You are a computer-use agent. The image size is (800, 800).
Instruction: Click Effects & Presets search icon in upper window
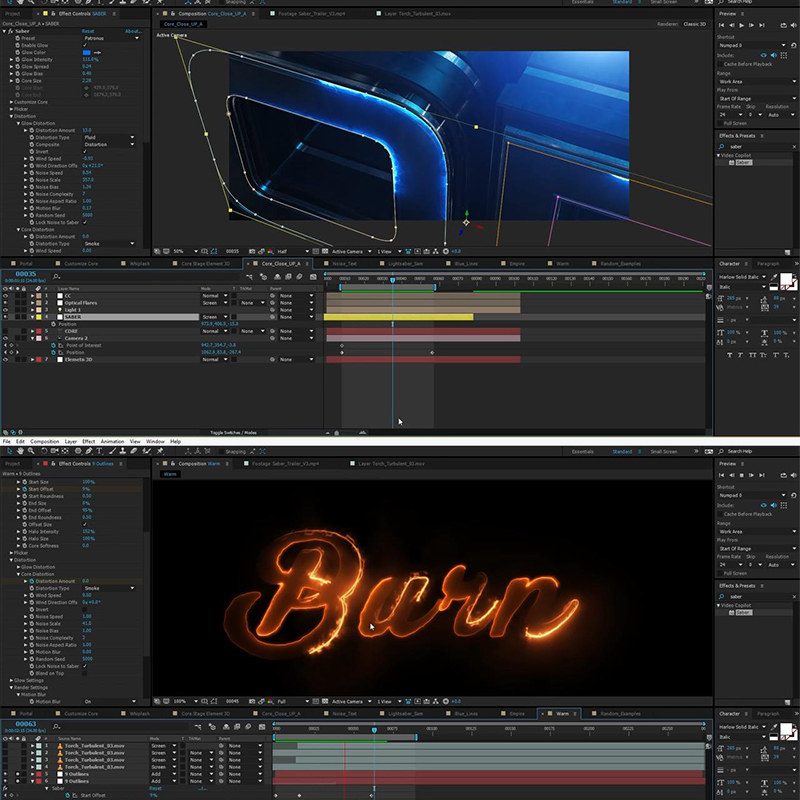(721, 147)
